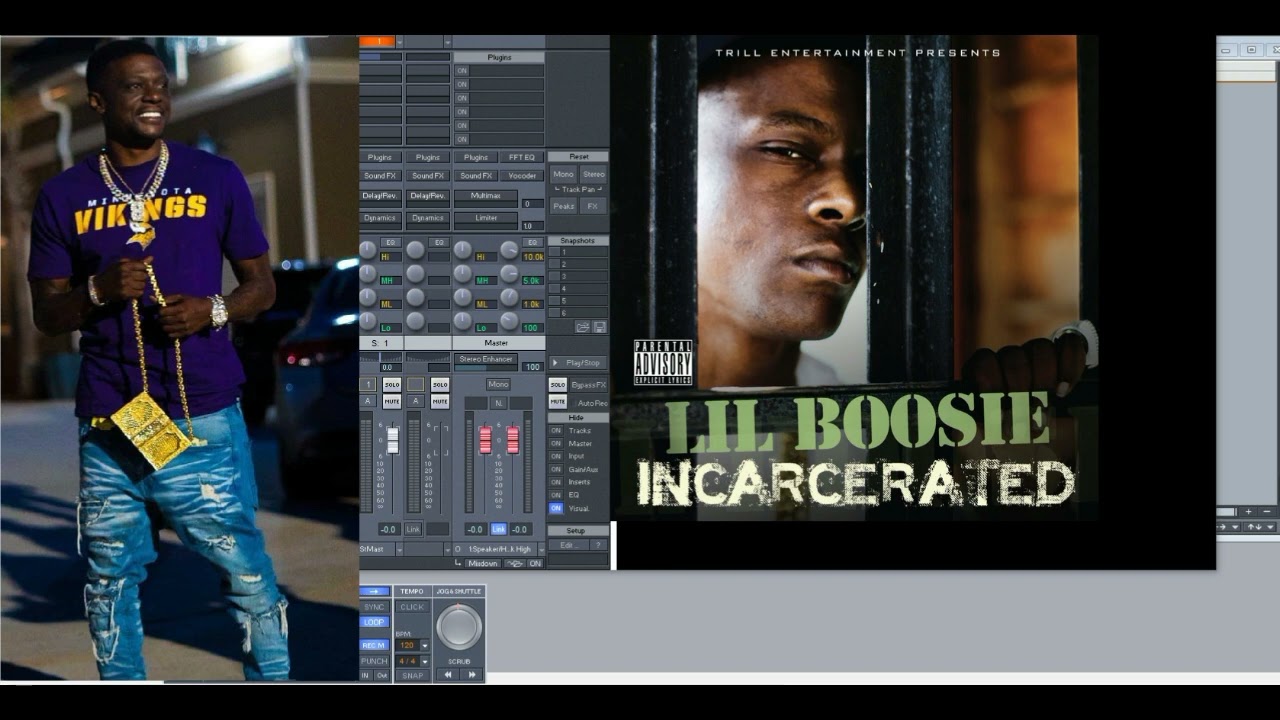Click the link icon beside Mixdown

click(514, 563)
